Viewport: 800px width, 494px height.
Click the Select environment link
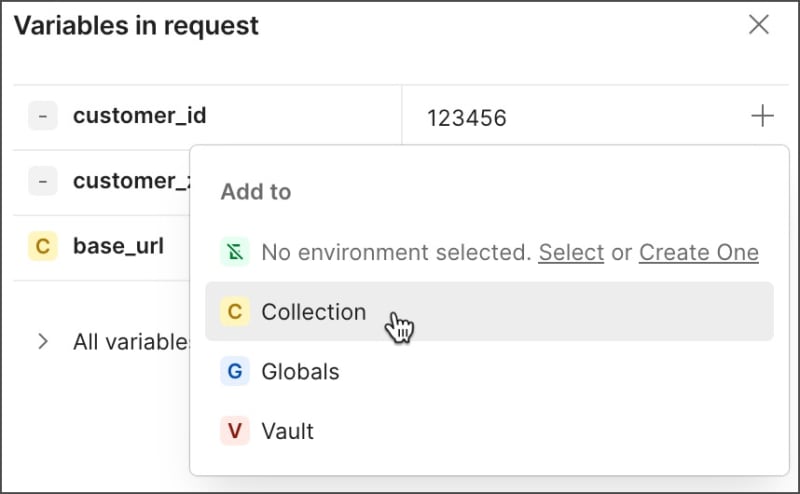coord(571,252)
